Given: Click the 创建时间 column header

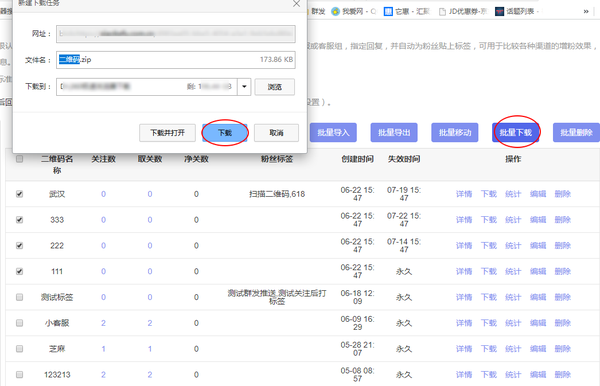Looking at the screenshot, I should coord(357,159).
